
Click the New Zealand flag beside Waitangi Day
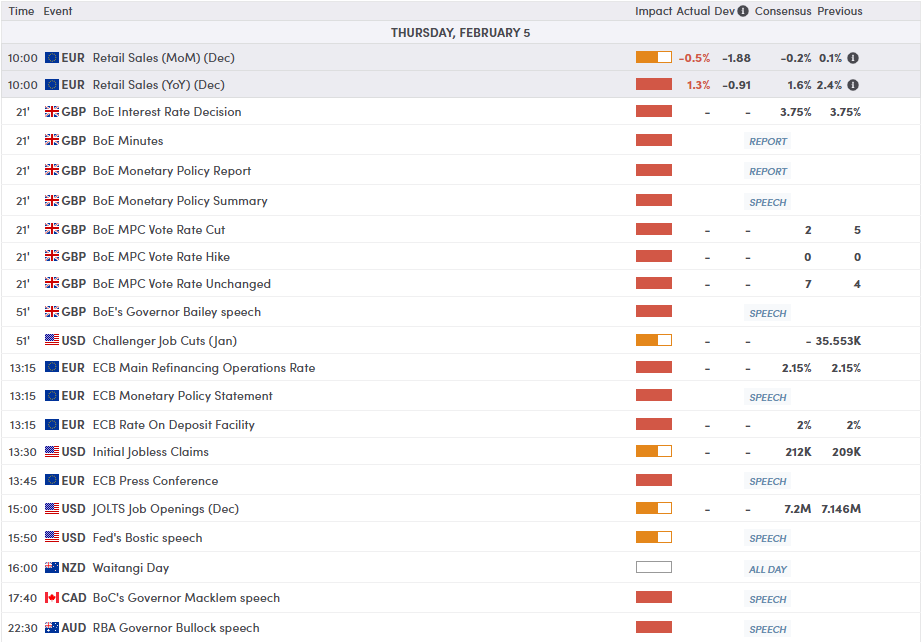[x=52, y=567]
